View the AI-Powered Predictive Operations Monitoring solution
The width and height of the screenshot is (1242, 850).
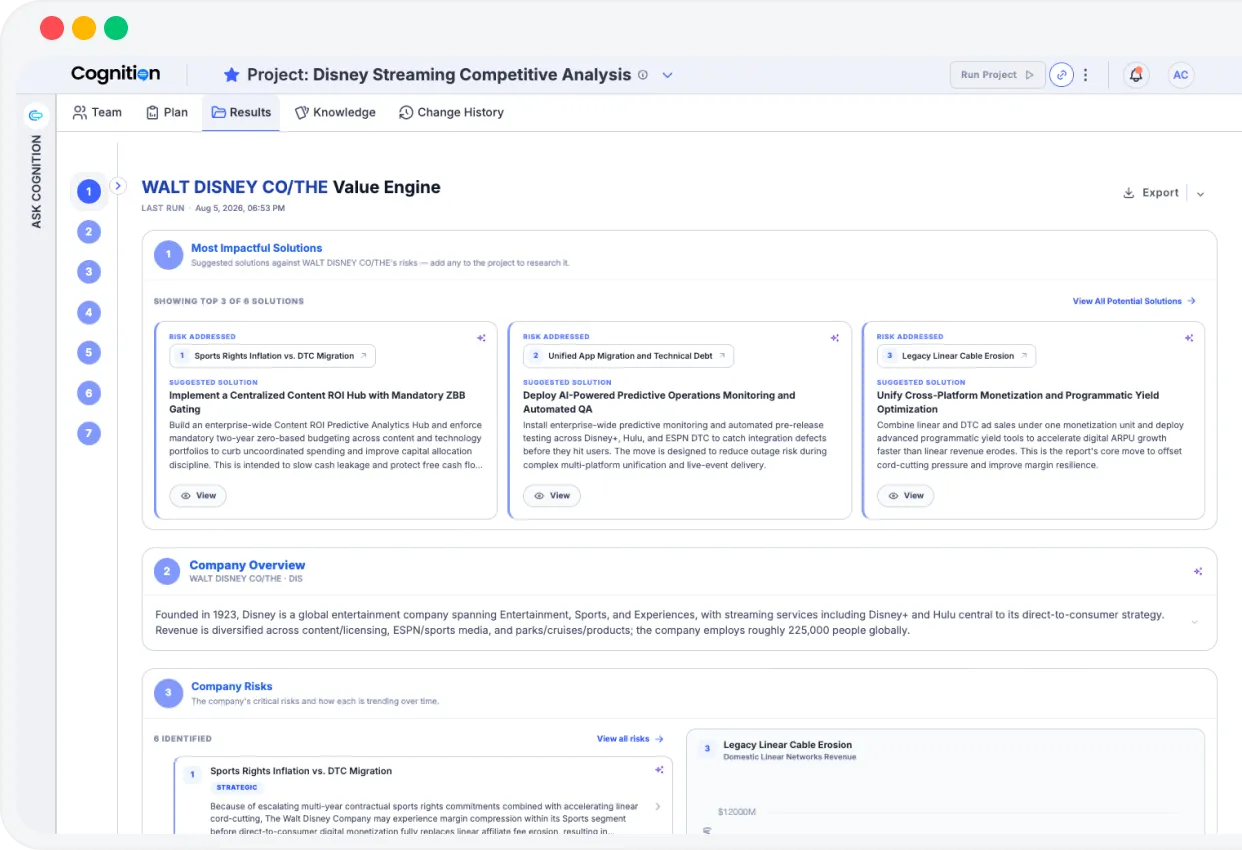pos(552,496)
